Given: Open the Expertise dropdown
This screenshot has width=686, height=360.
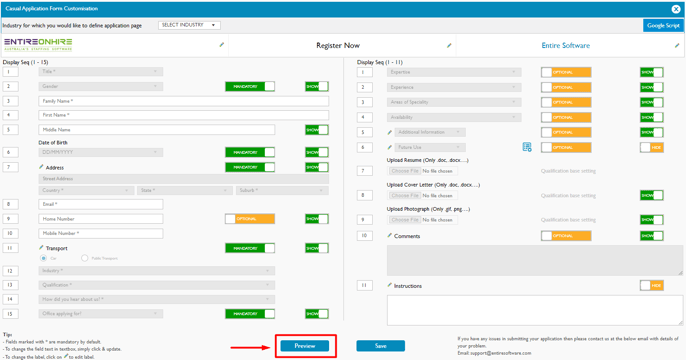Looking at the screenshot, I should pyautogui.click(x=454, y=72).
